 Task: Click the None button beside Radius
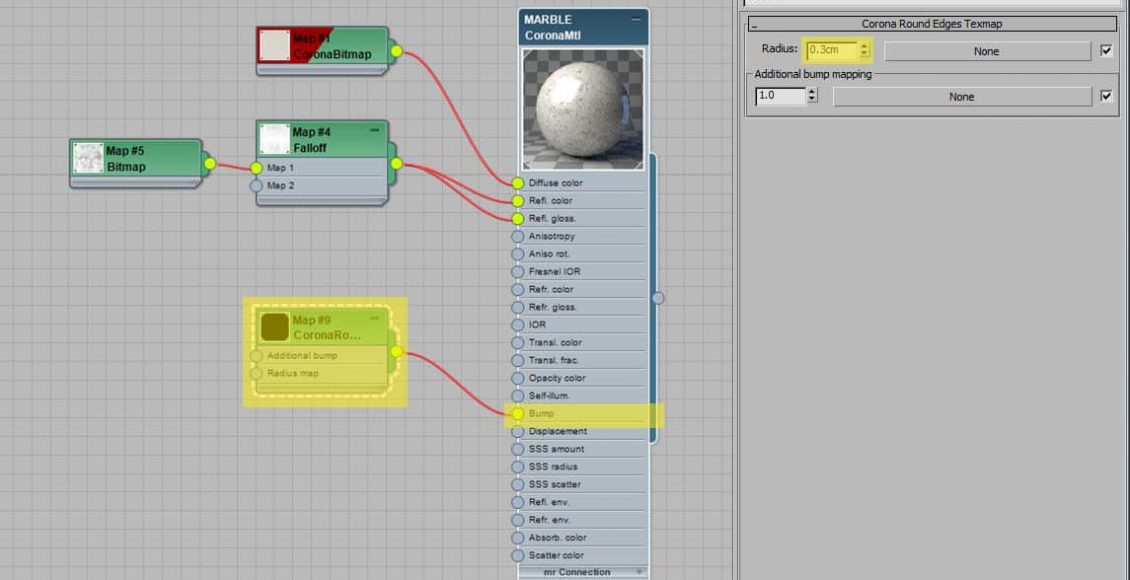986,51
